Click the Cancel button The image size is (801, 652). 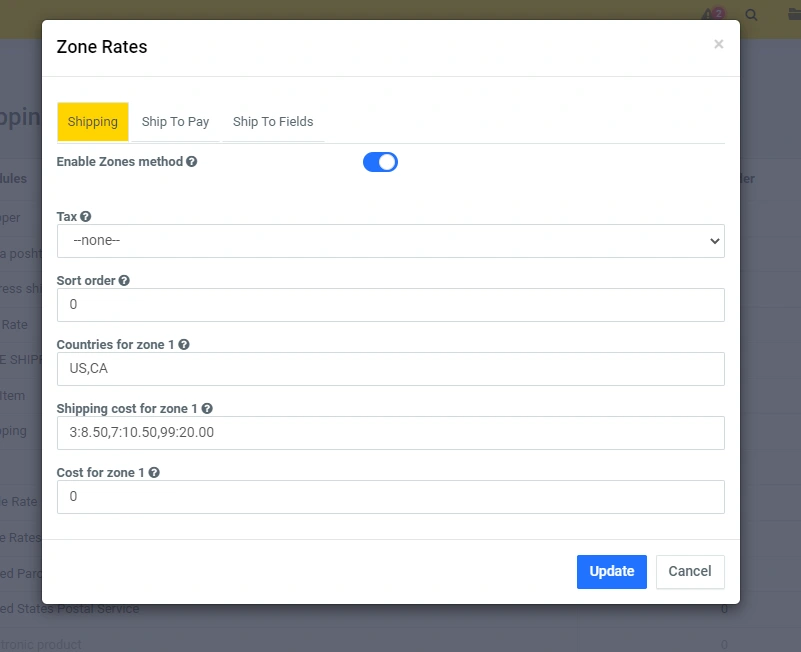click(x=690, y=572)
